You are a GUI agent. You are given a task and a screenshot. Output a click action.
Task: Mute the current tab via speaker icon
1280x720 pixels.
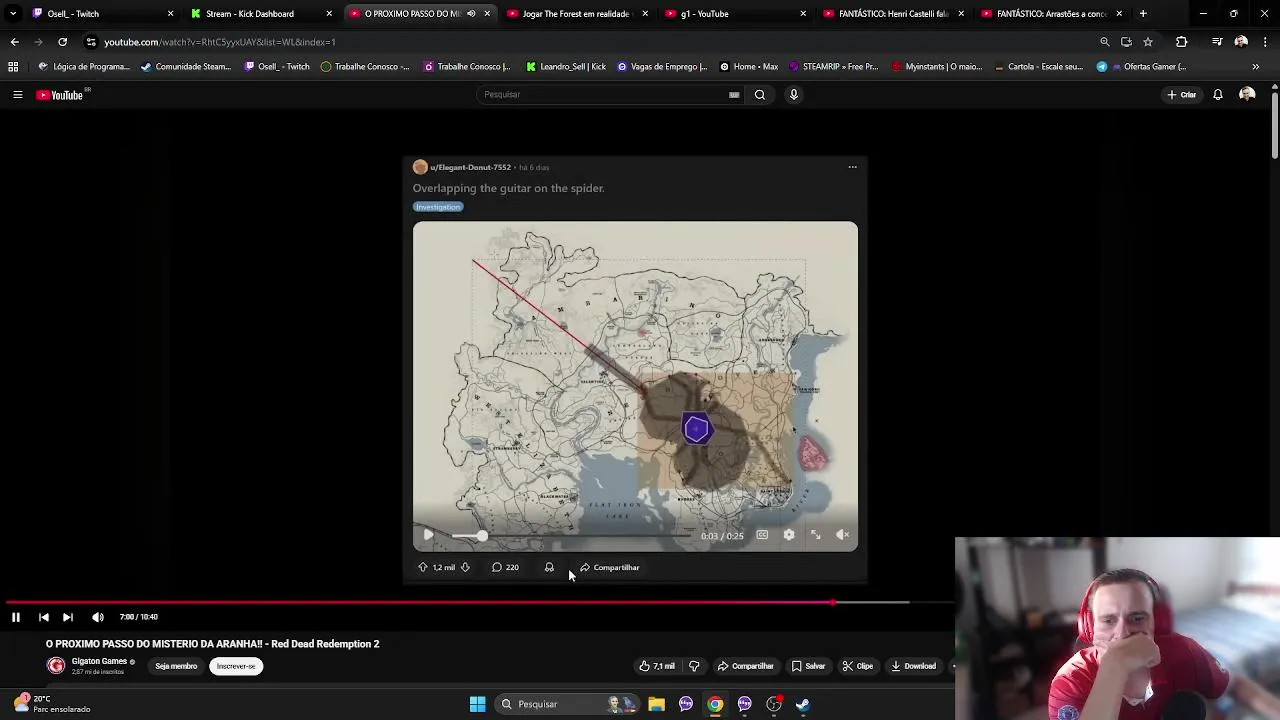click(x=471, y=14)
